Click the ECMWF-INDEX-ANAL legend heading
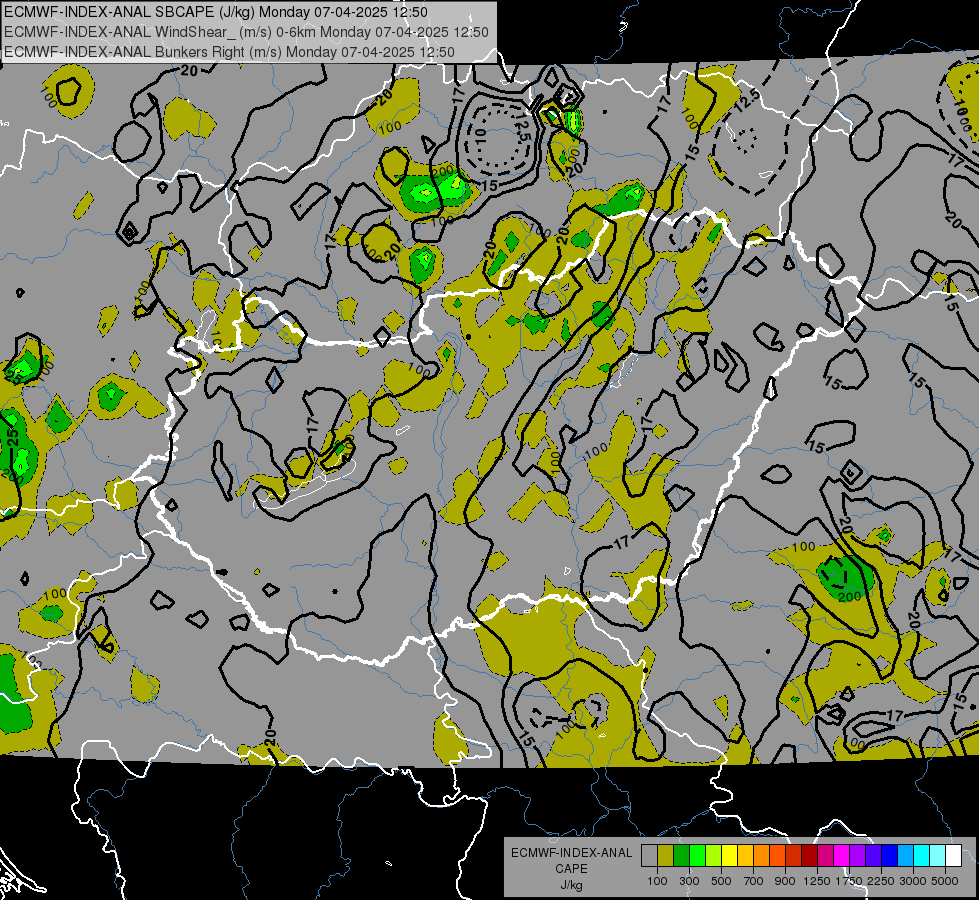The image size is (979, 900). pyautogui.click(x=571, y=853)
